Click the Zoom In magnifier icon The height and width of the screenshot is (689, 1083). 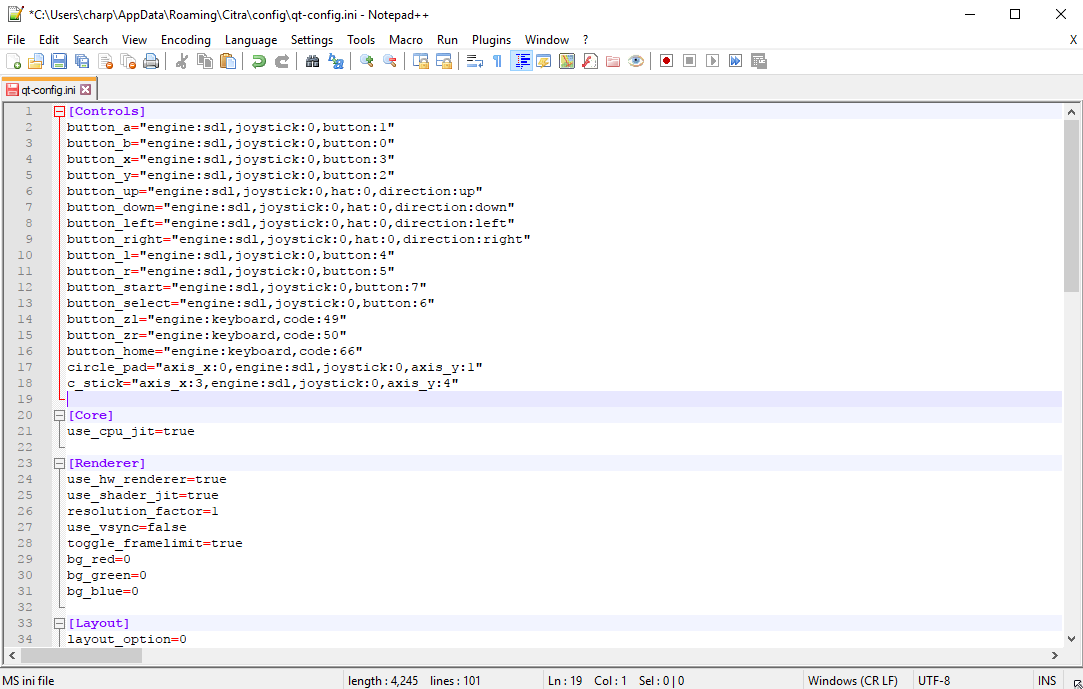click(x=367, y=61)
